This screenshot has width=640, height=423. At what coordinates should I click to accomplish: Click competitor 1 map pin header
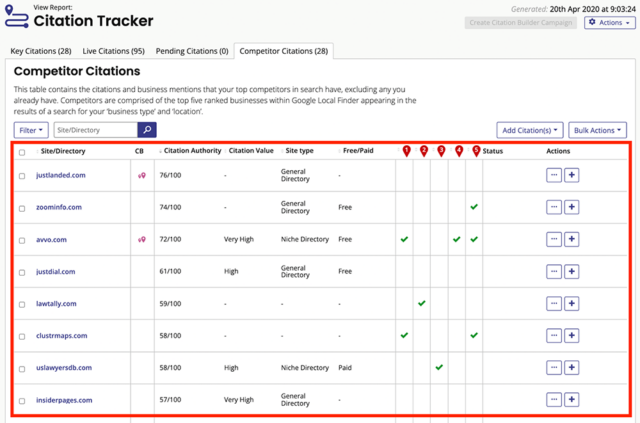pyautogui.click(x=406, y=151)
